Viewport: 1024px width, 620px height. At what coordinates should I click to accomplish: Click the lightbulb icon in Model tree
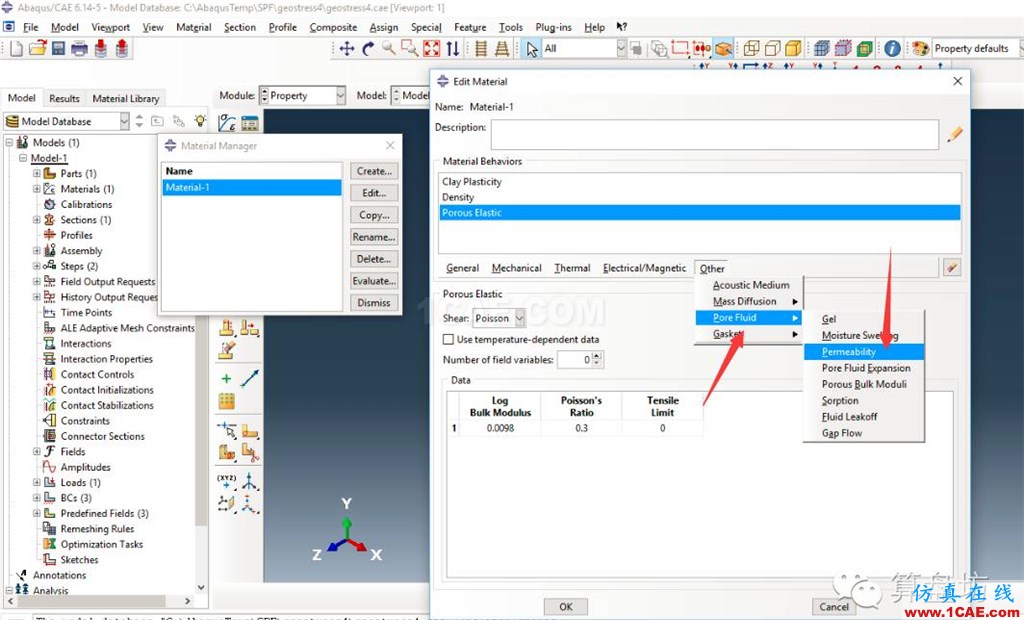coord(200,121)
